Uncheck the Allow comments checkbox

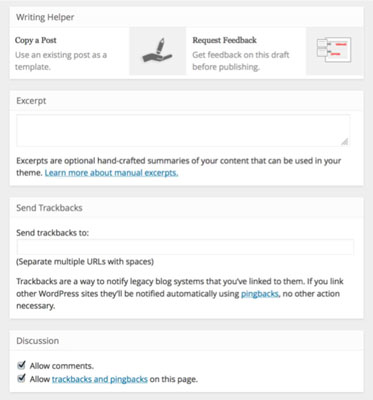[21, 365]
